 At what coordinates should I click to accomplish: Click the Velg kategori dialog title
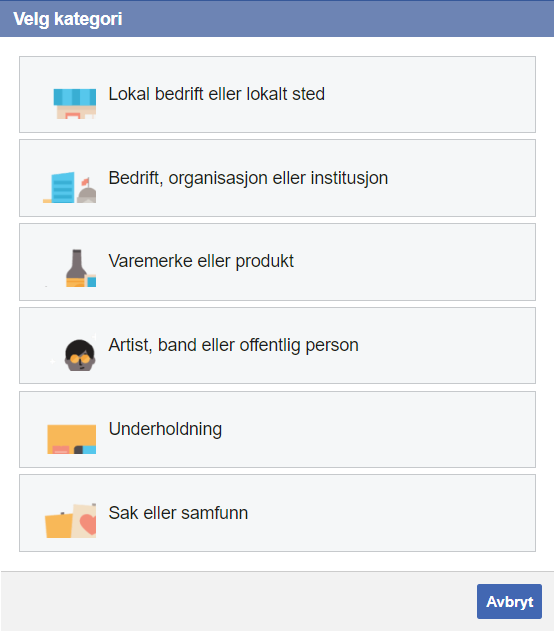68,19
